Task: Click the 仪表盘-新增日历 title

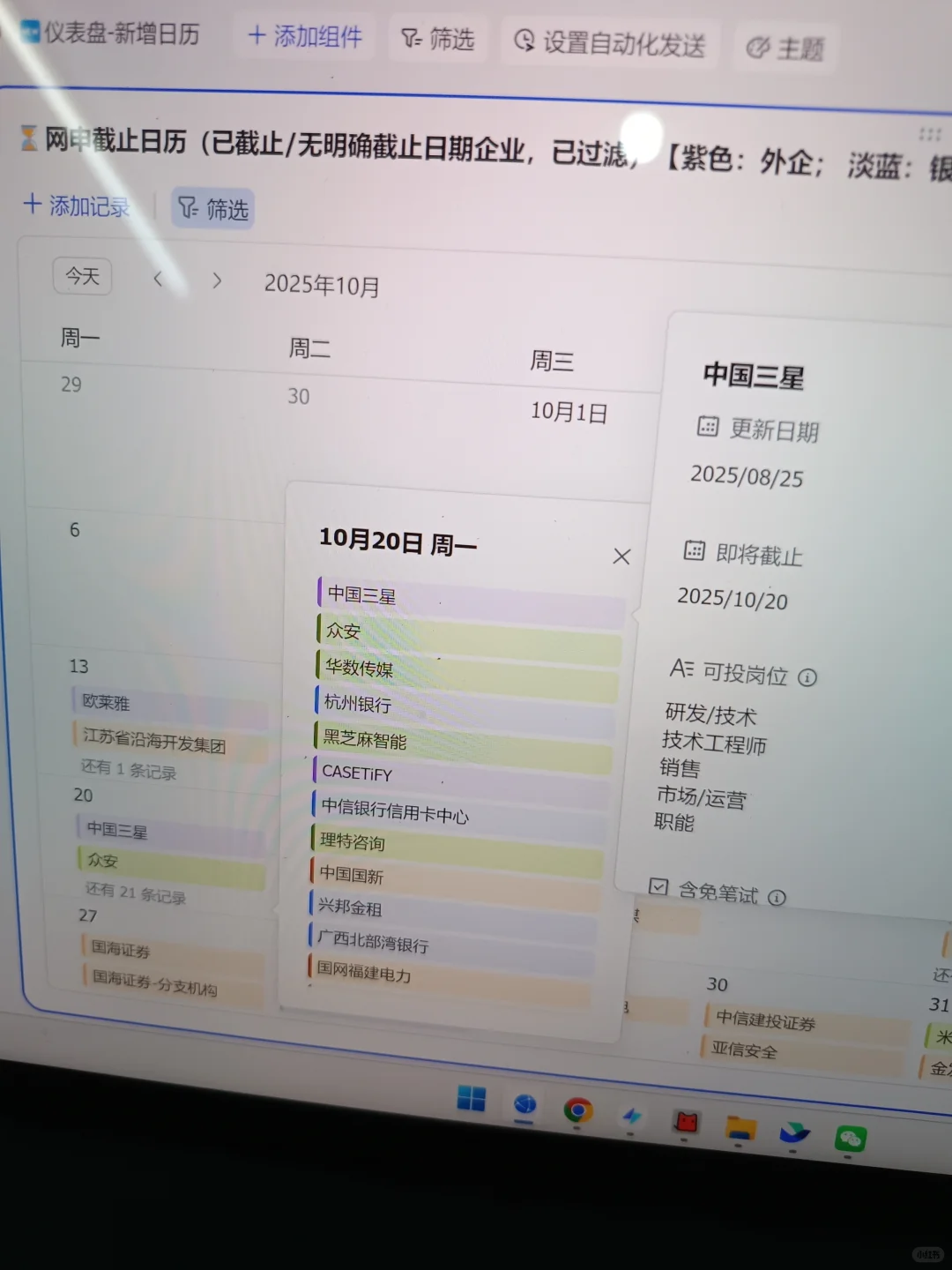Action: [x=122, y=34]
